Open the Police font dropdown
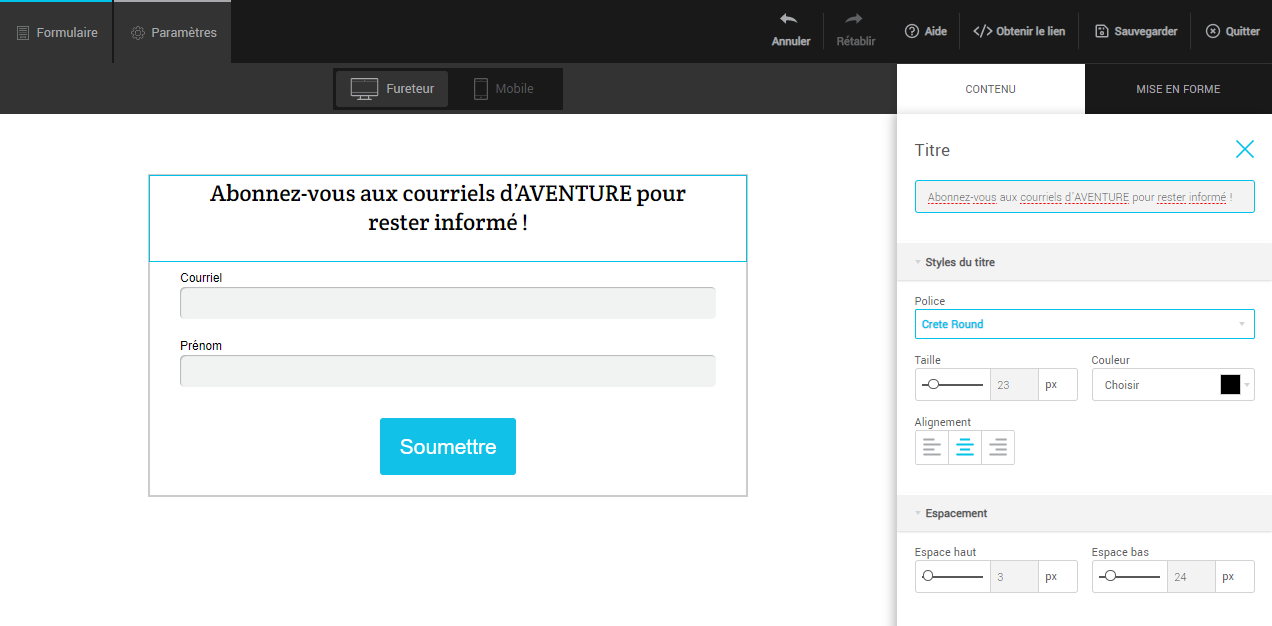This screenshot has width=1272, height=626. coord(1084,324)
